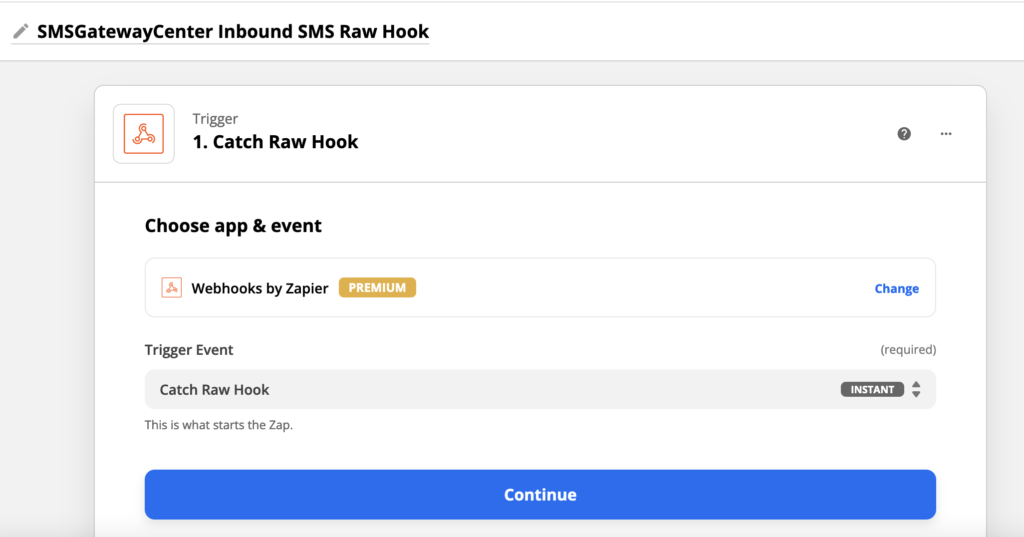Open the Trigger Event dropdown showing Catch Raw Hook
The image size is (1024, 537).
480,390
